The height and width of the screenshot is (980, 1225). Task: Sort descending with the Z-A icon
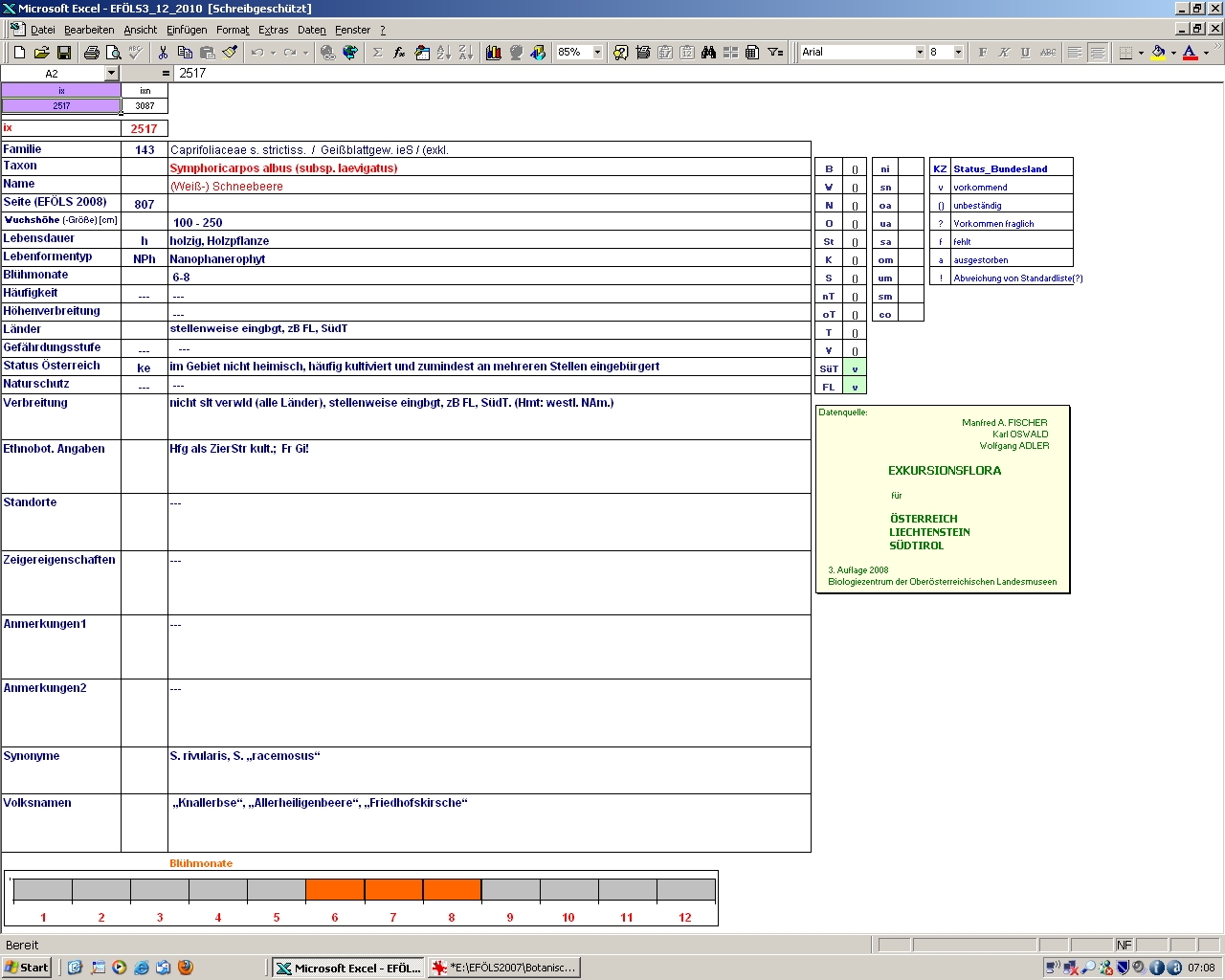click(466, 53)
